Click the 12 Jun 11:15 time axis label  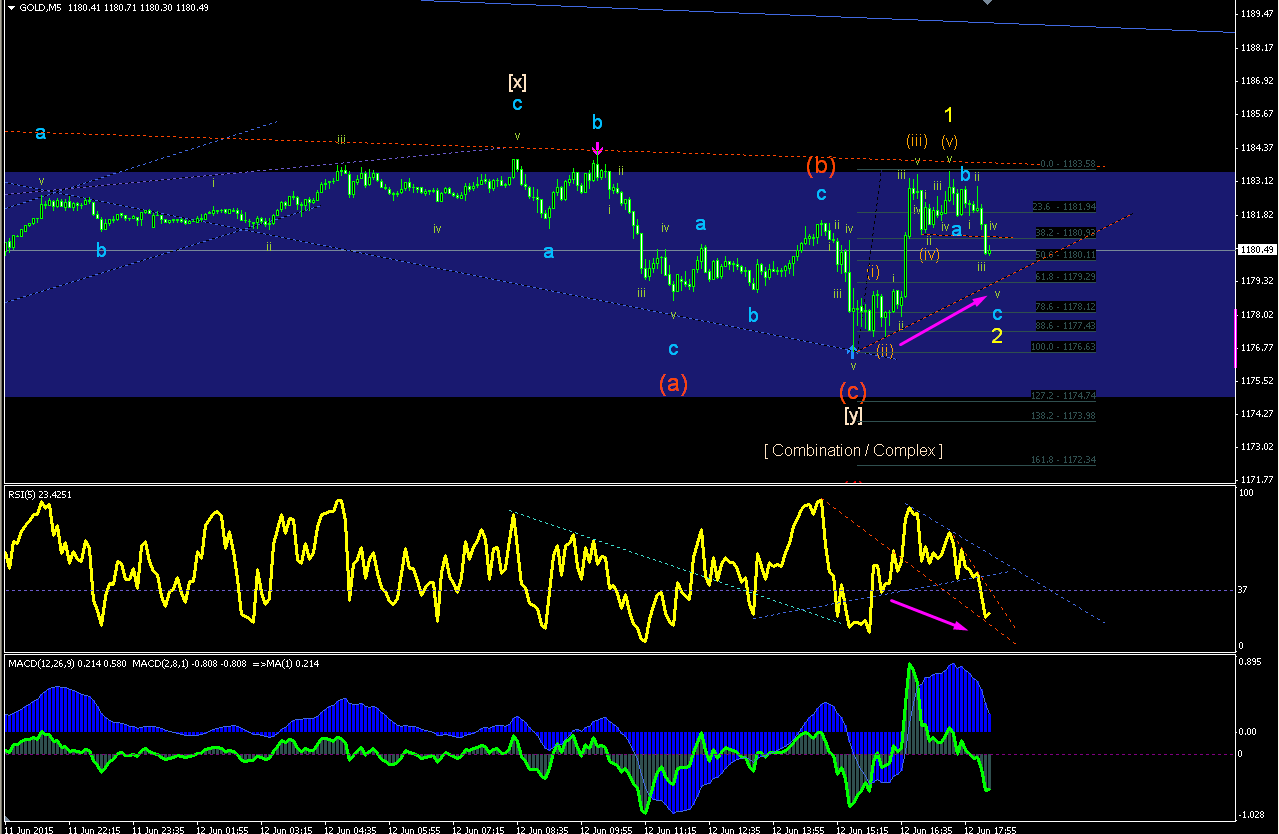tap(671, 829)
